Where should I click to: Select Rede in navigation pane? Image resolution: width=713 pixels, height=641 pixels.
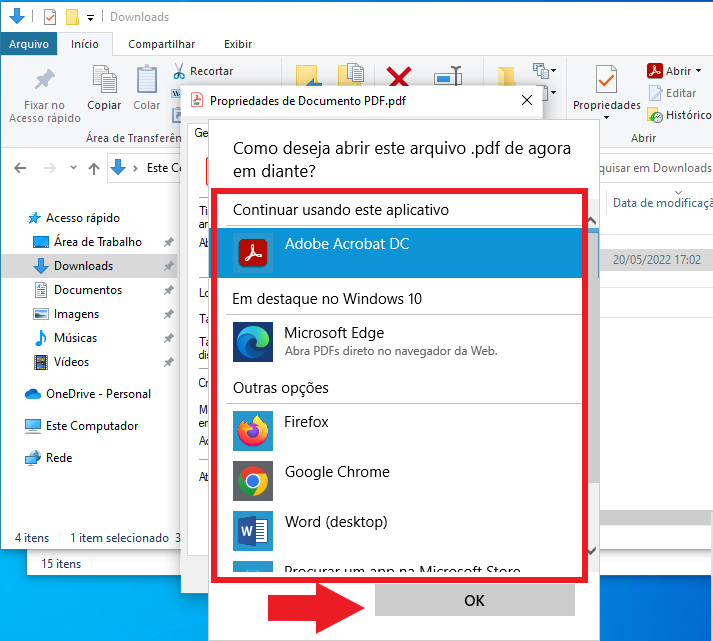49,458
